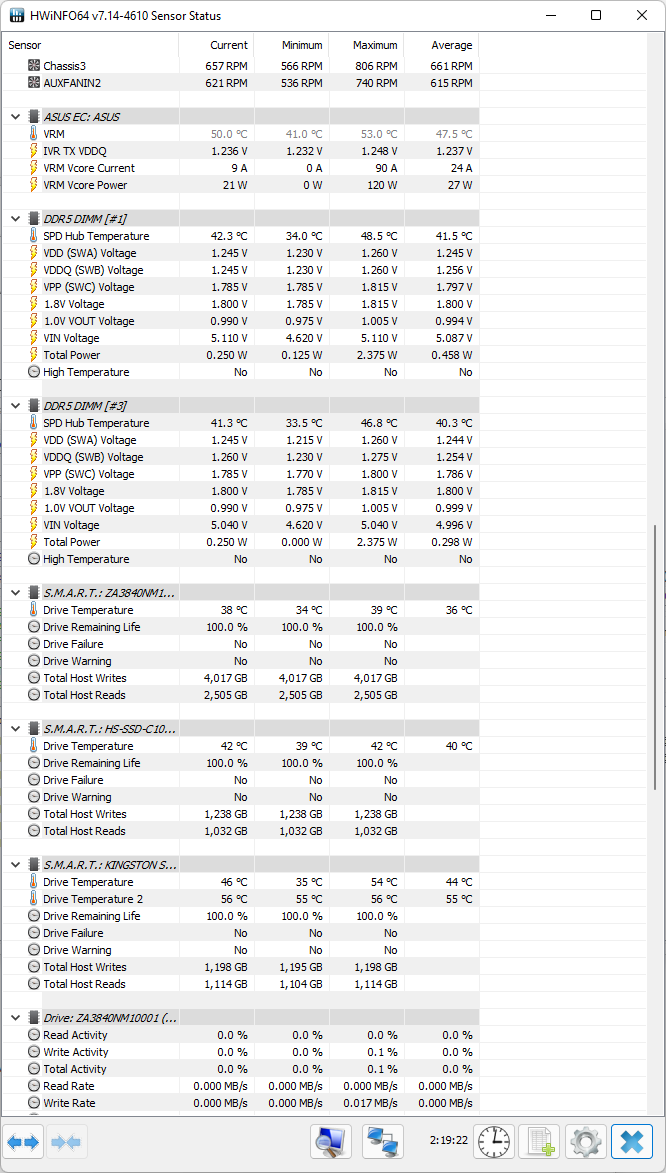Select the HS-SSD-C10 Drive Warning row

pyautogui.click(x=239, y=797)
